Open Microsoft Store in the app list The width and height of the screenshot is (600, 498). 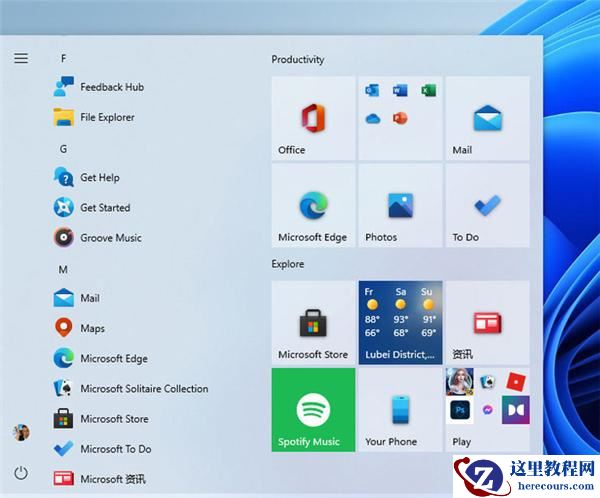[x=101, y=419]
